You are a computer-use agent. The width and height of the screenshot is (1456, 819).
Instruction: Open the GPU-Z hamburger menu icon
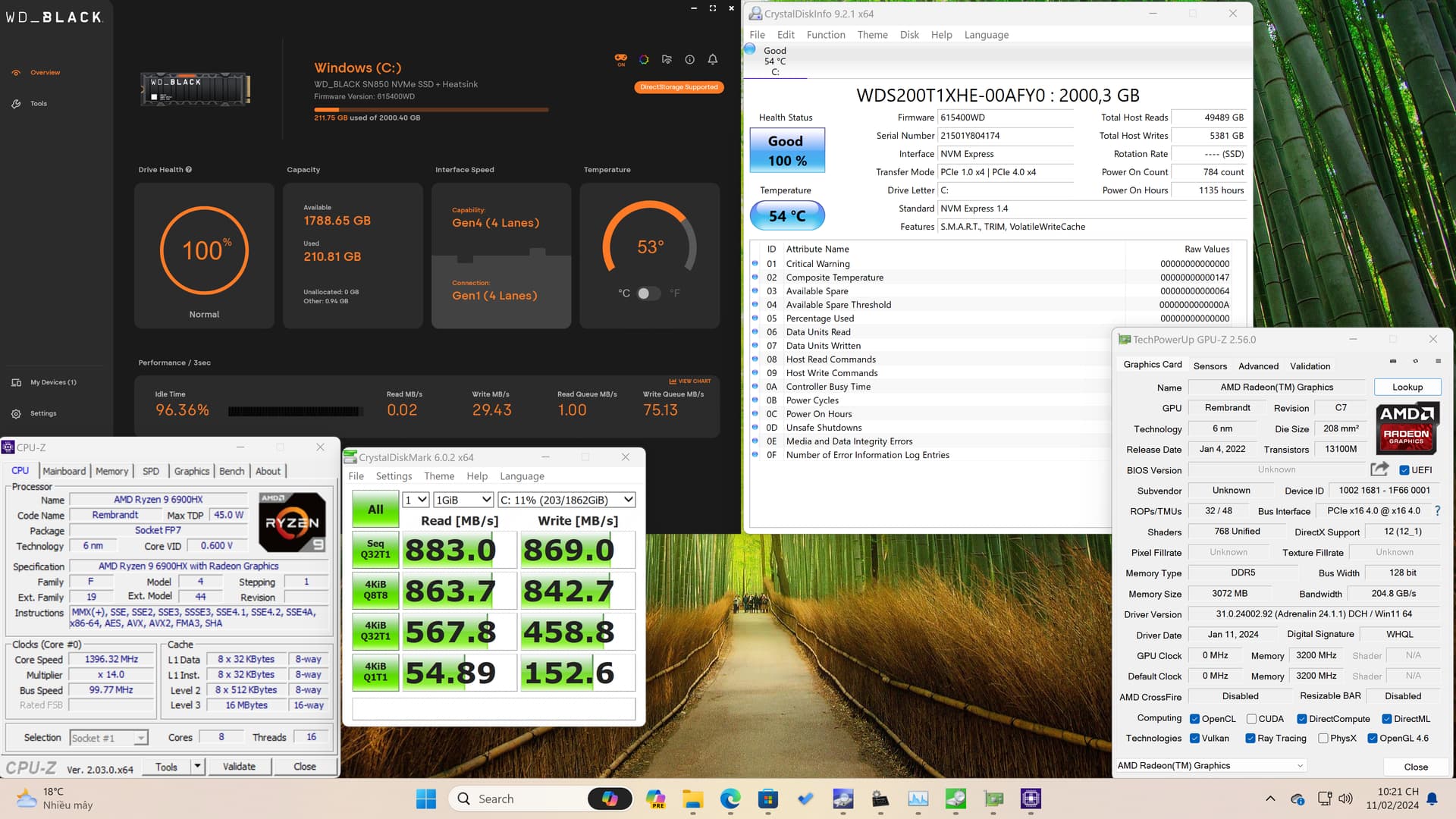click(x=1438, y=361)
